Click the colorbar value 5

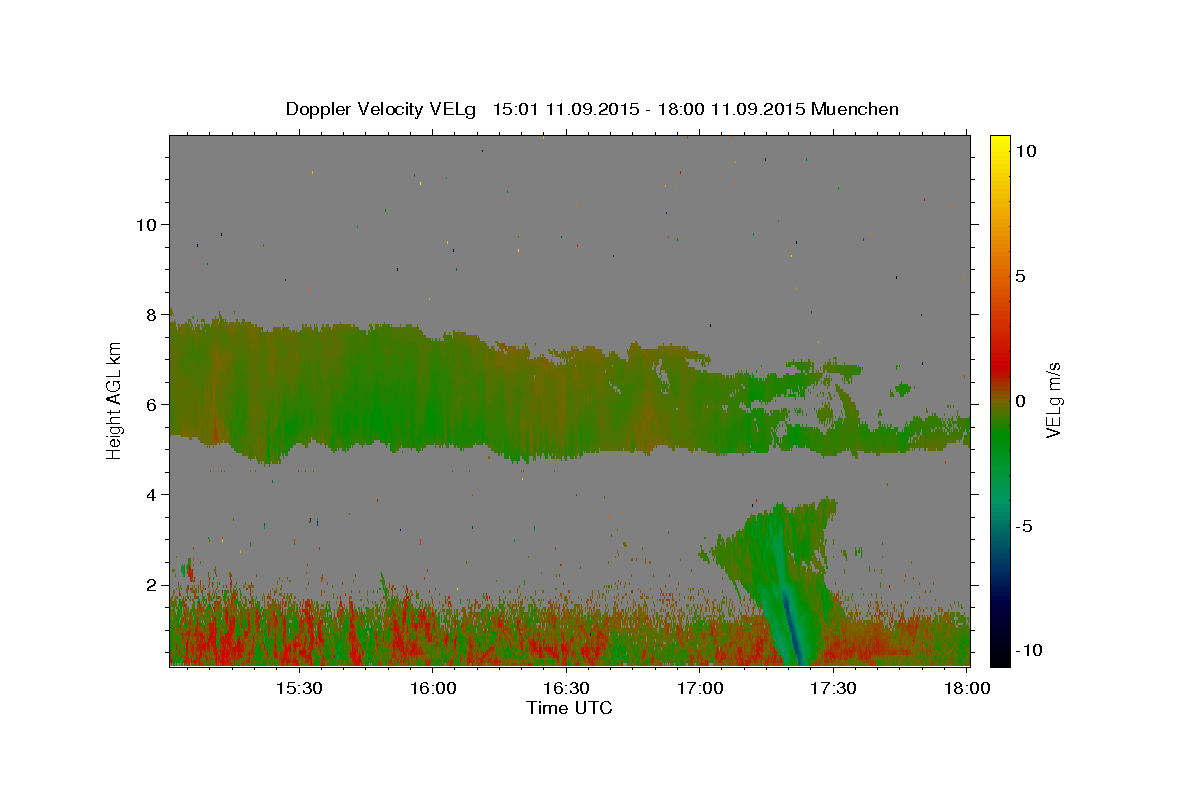click(x=1020, y=276)
